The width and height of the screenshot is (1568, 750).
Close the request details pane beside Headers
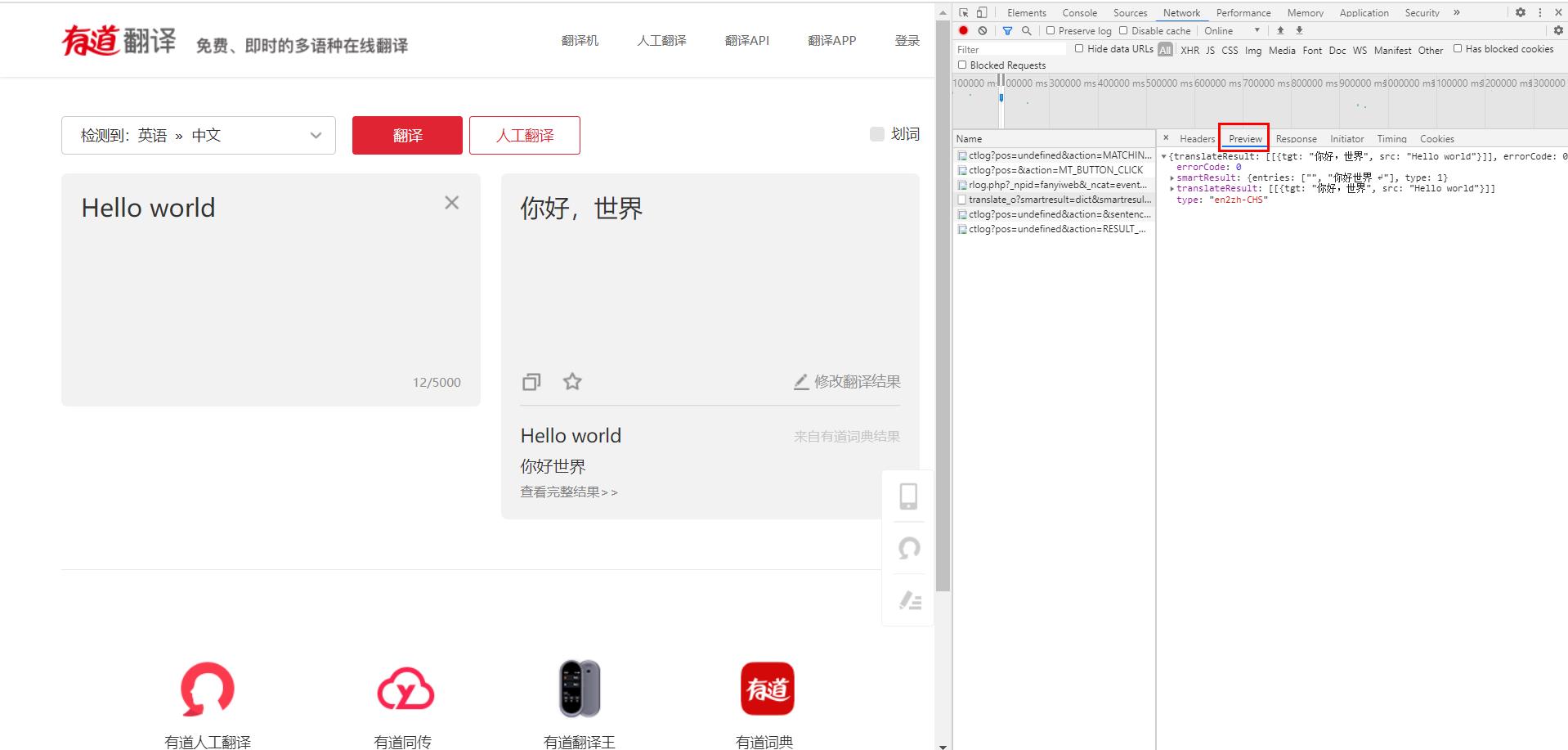point(1166,138)
